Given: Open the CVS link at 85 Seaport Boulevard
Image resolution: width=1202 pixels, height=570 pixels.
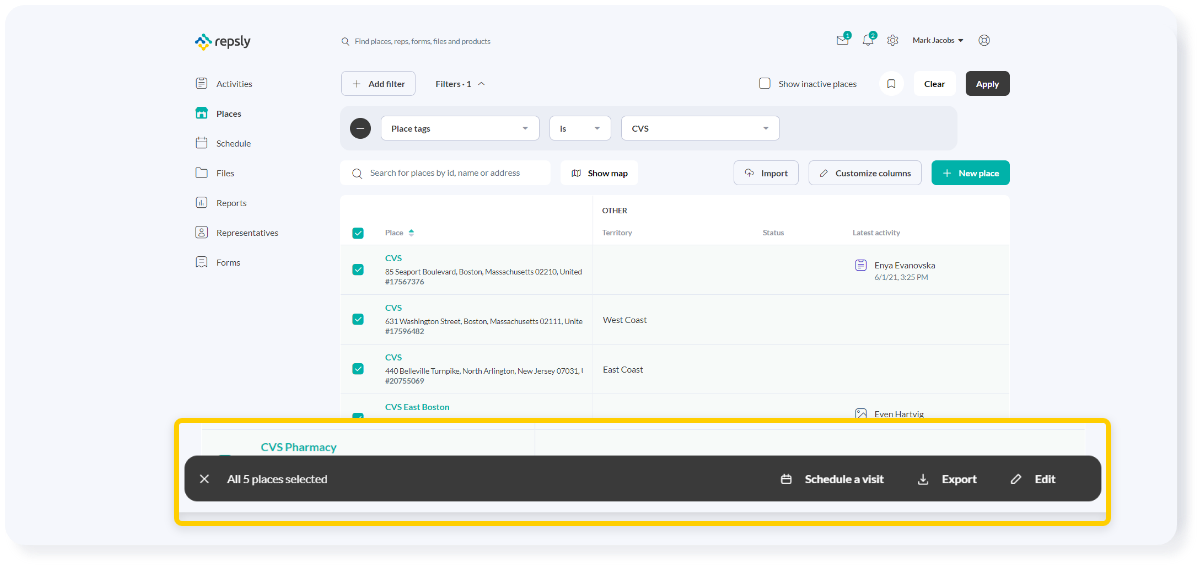Looking at the screenshot, I should coord(393,258).
